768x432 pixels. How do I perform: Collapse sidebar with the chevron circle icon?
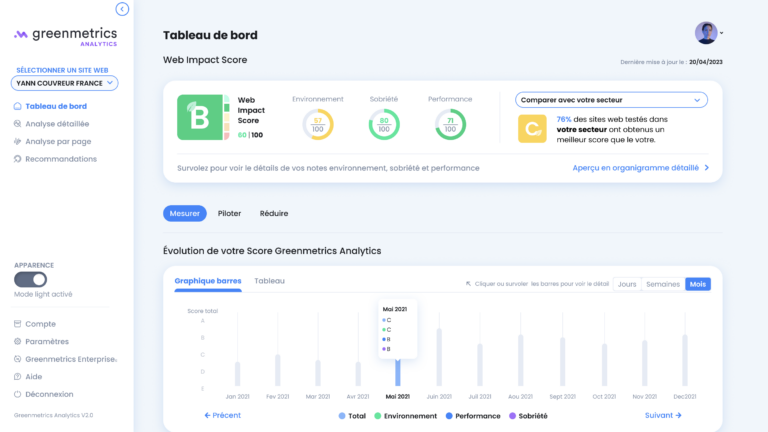tap(122, 9)
